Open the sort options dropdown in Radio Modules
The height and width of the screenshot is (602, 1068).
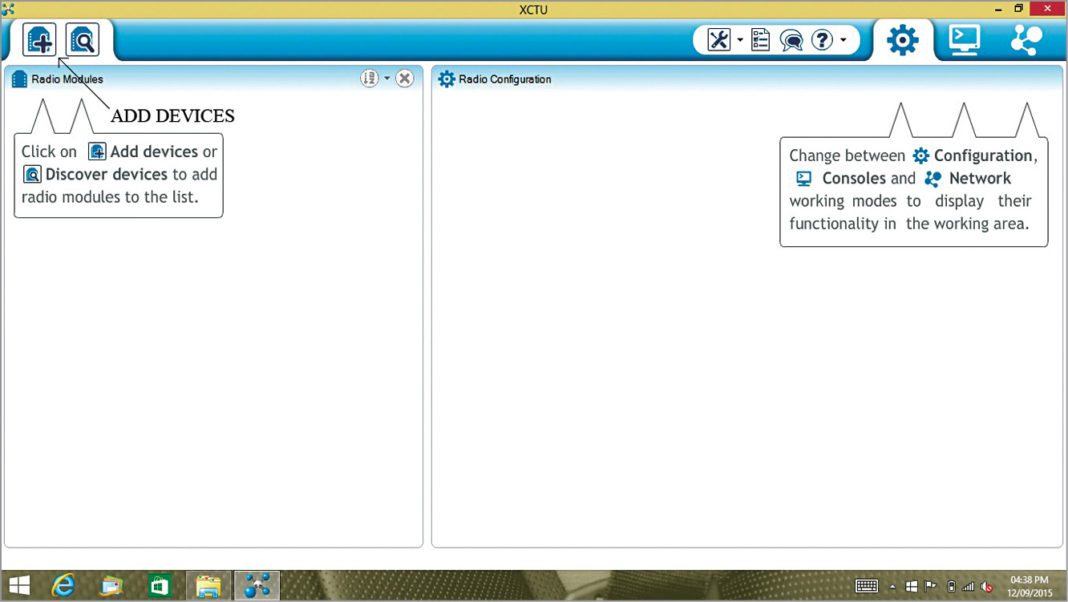385,78
